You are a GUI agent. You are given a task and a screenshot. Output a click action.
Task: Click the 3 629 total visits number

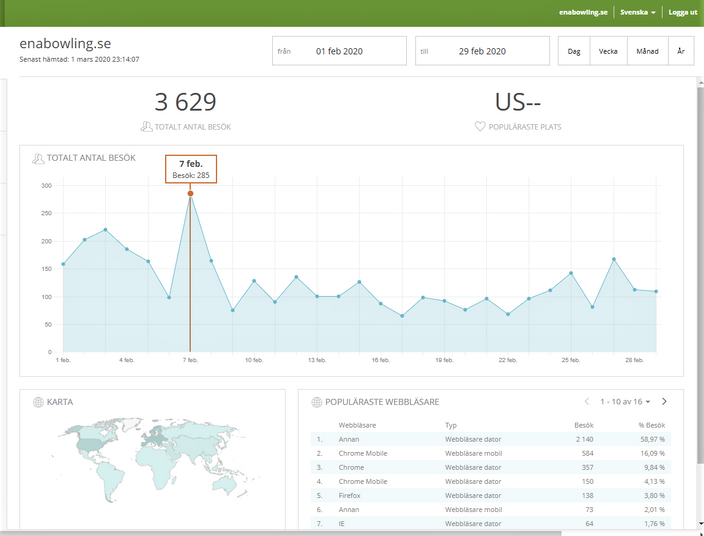(185, 102)
